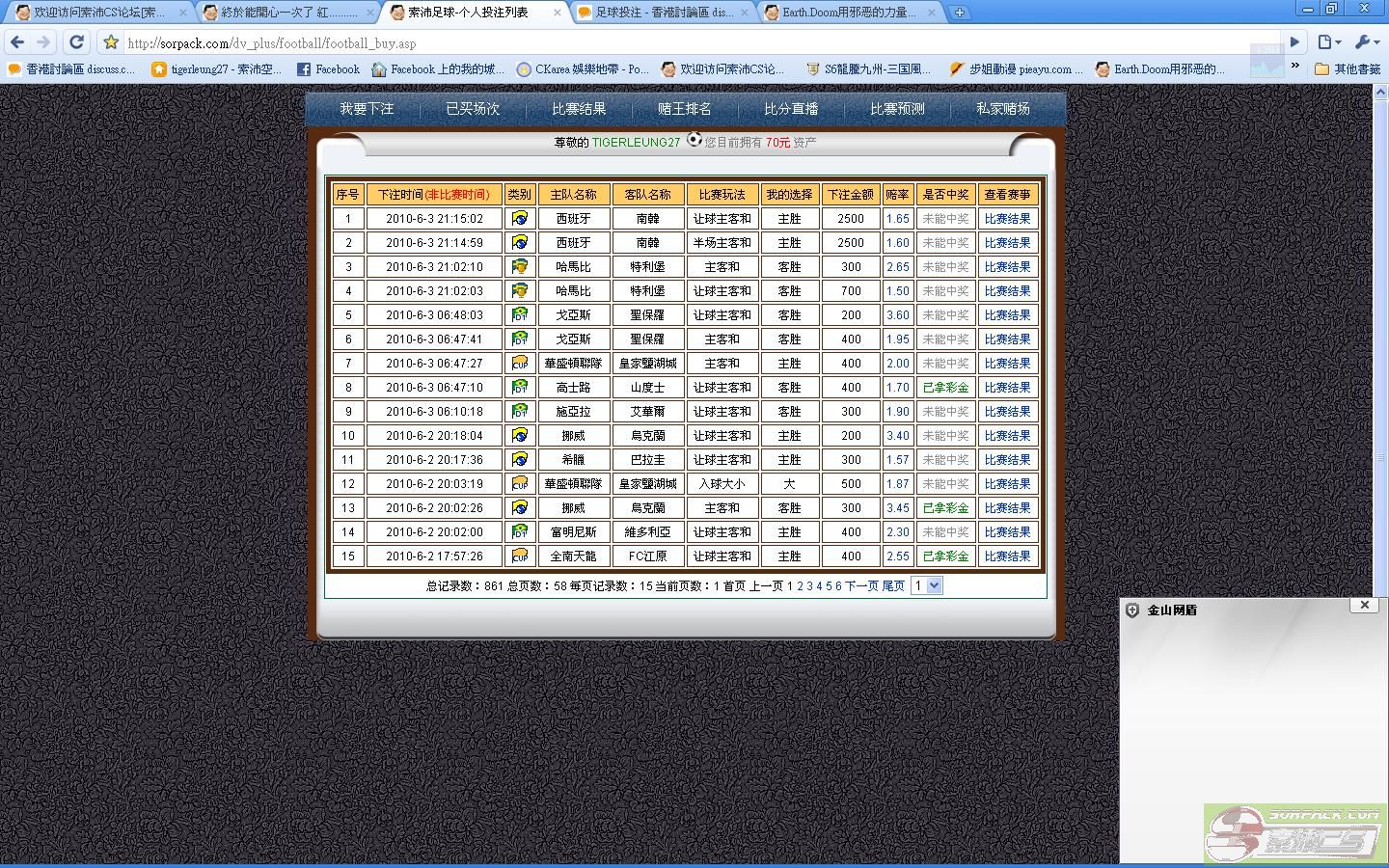
Task: Click inside the address bar URL field
Action: coord(386,41)
